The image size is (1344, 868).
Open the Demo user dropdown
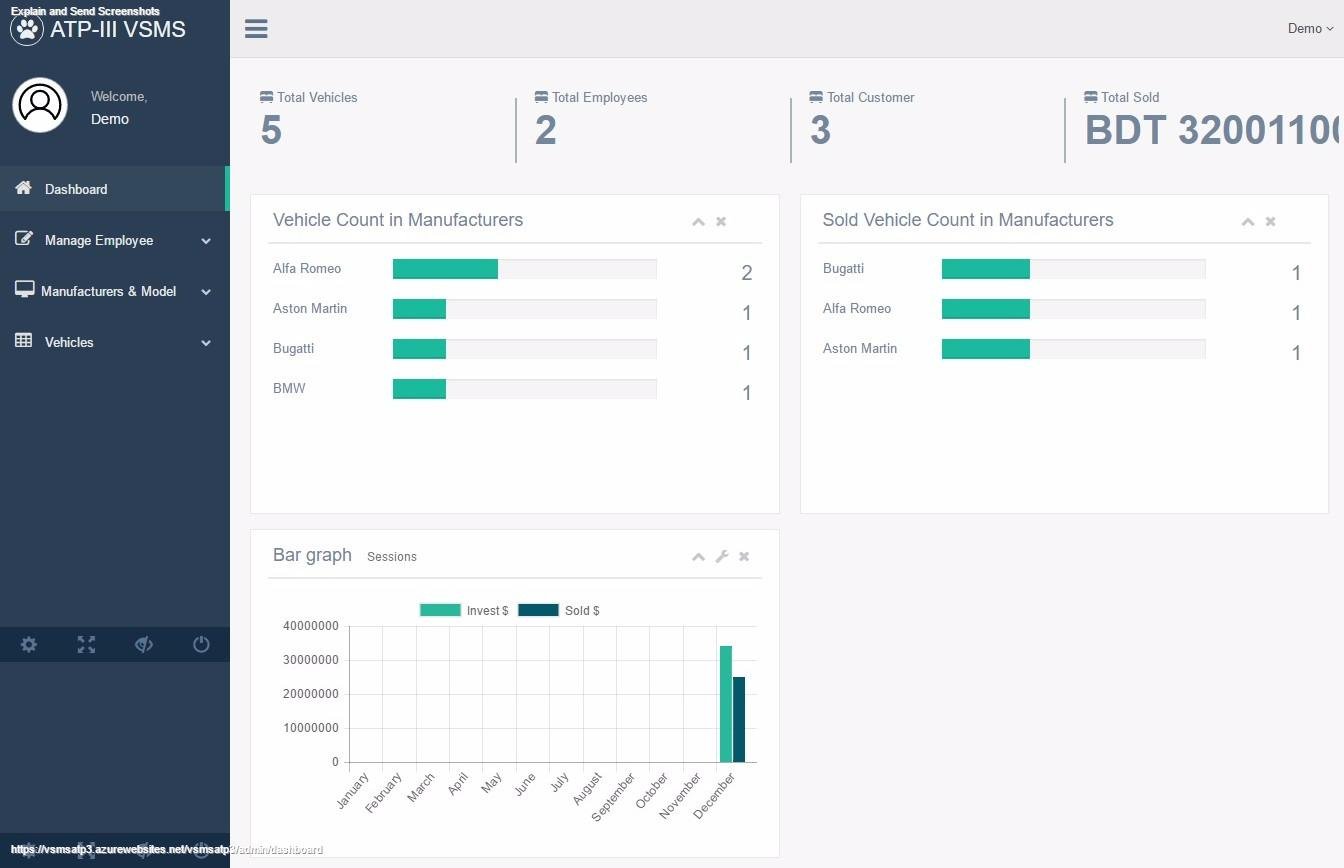(1309, 29)
